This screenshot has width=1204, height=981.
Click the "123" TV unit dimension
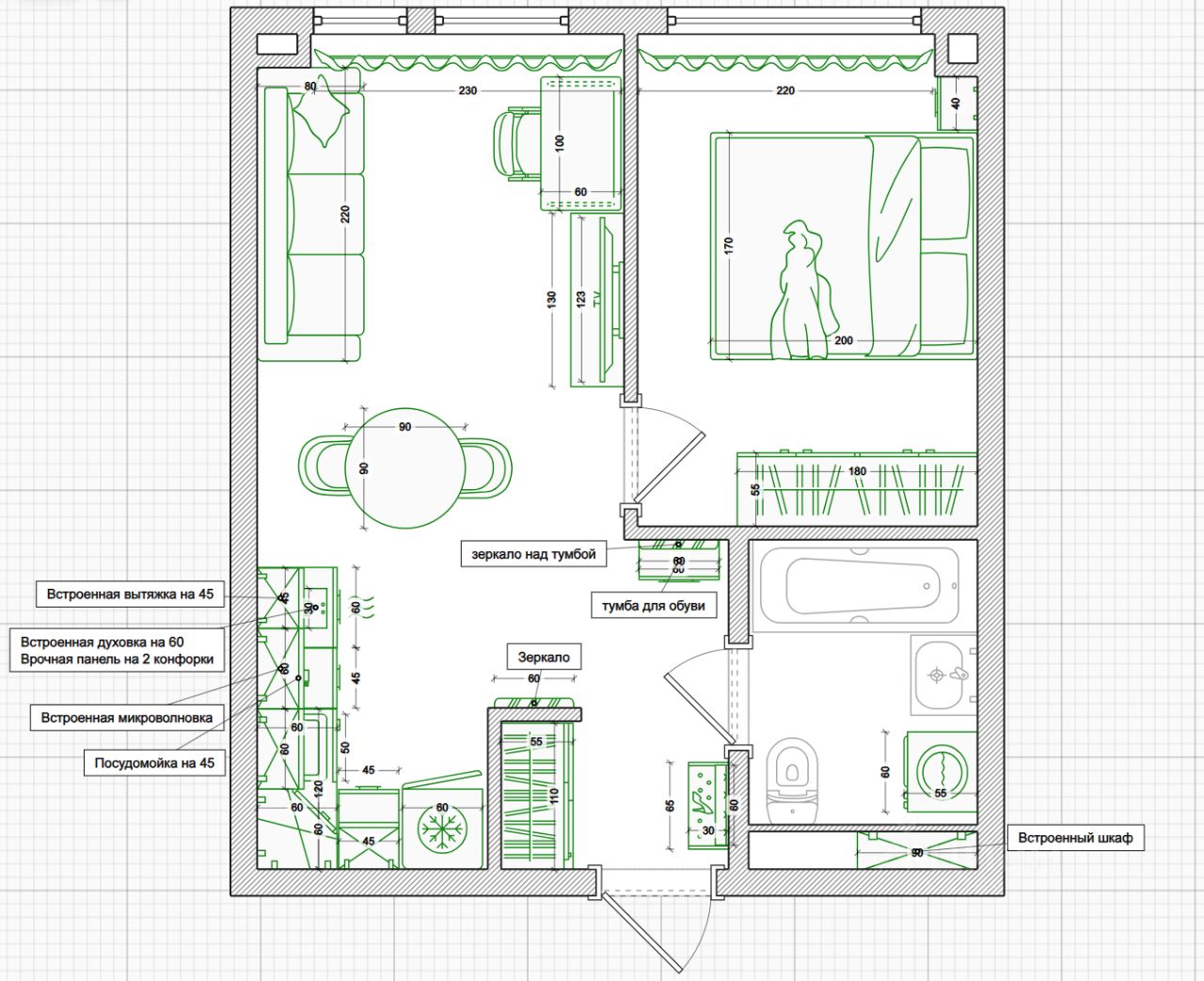pos(581,300)
